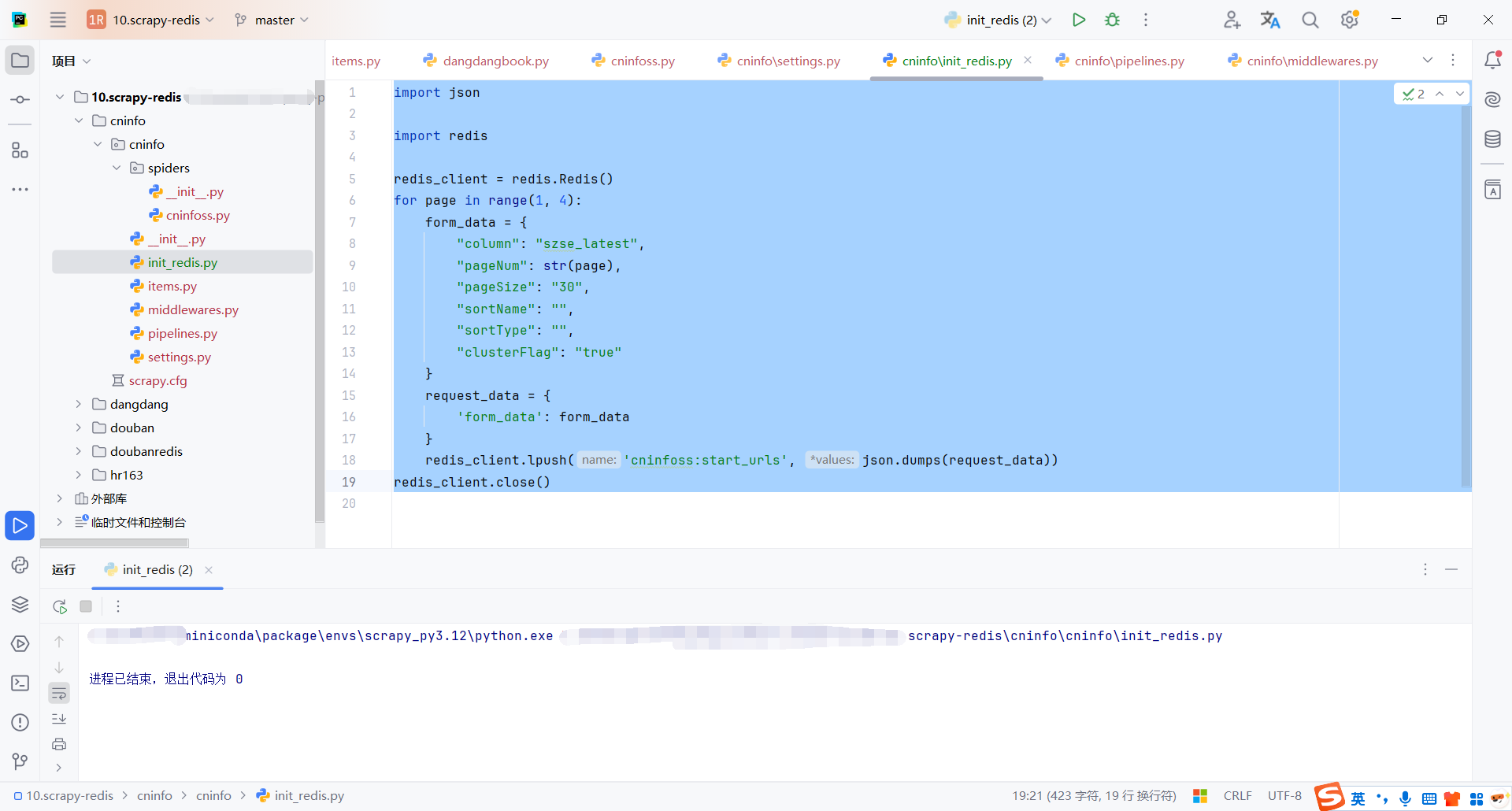Stop the running process

(86, 606)
